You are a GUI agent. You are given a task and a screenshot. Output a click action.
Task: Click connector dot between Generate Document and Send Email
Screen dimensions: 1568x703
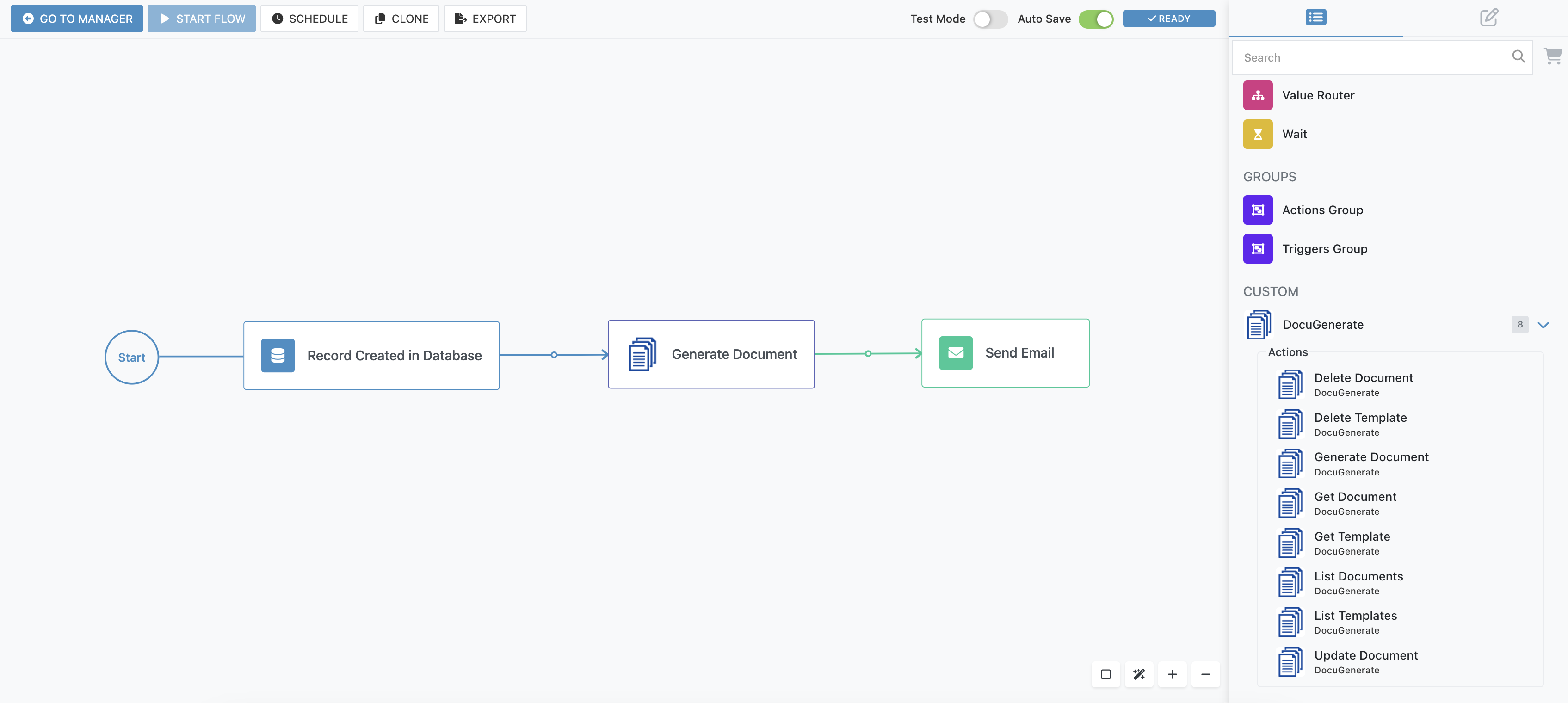[868, 354]
